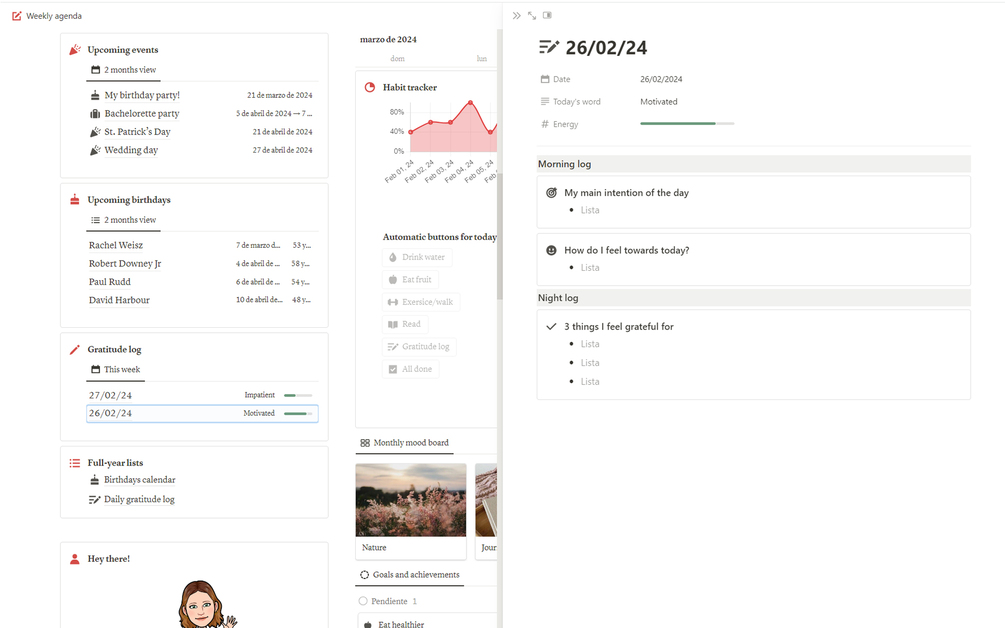Click the Night log heading

(x=558, y=298)
